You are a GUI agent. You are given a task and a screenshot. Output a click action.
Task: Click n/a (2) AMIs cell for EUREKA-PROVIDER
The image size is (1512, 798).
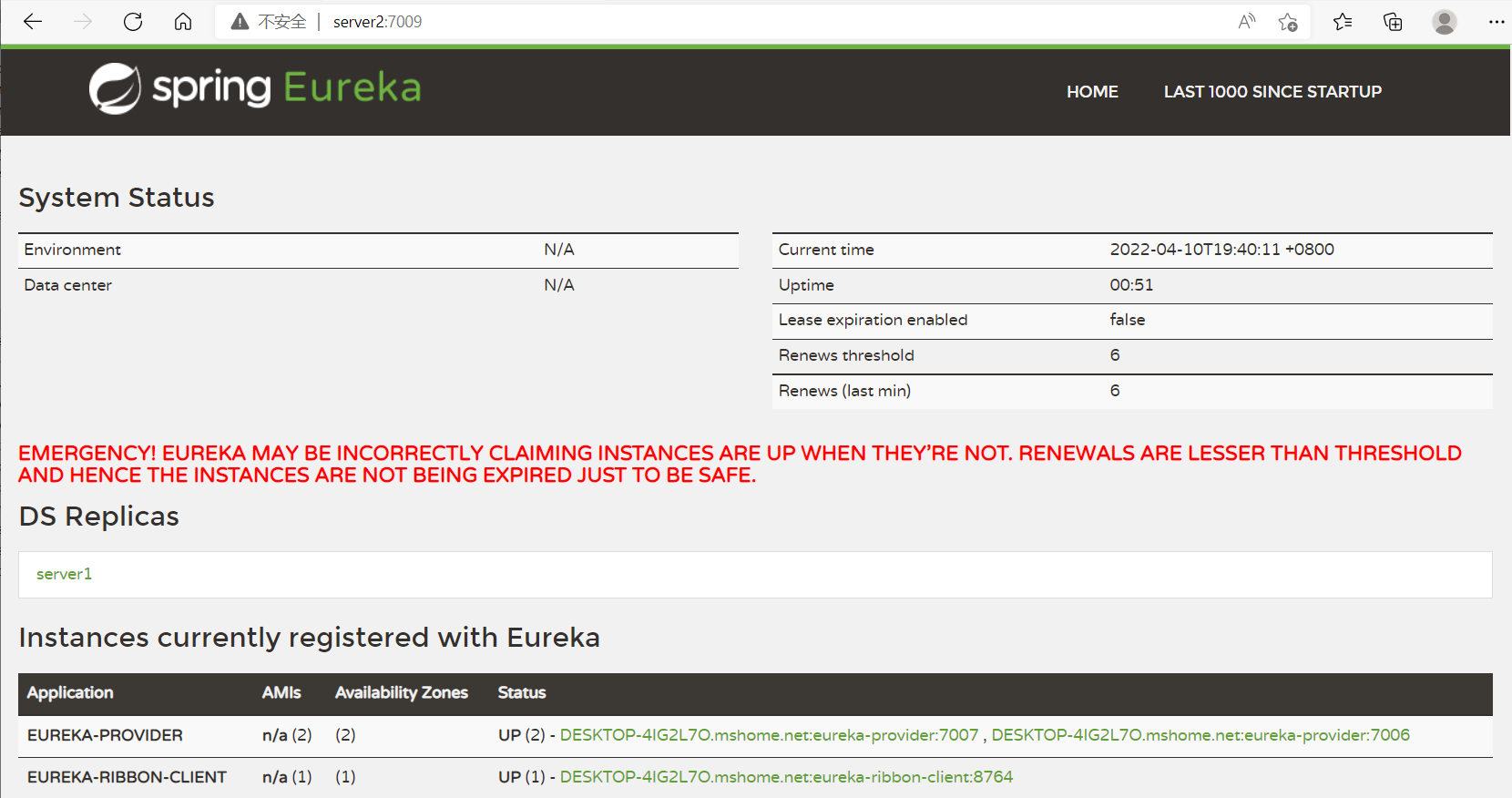pos(287,735)
